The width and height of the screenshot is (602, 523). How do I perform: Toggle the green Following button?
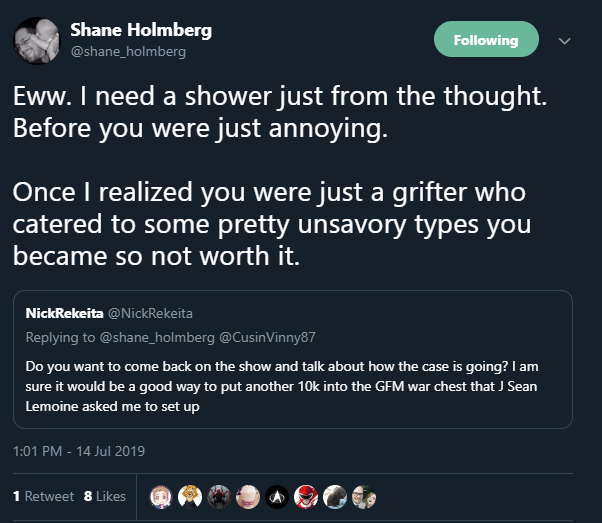tap(486, 39)
